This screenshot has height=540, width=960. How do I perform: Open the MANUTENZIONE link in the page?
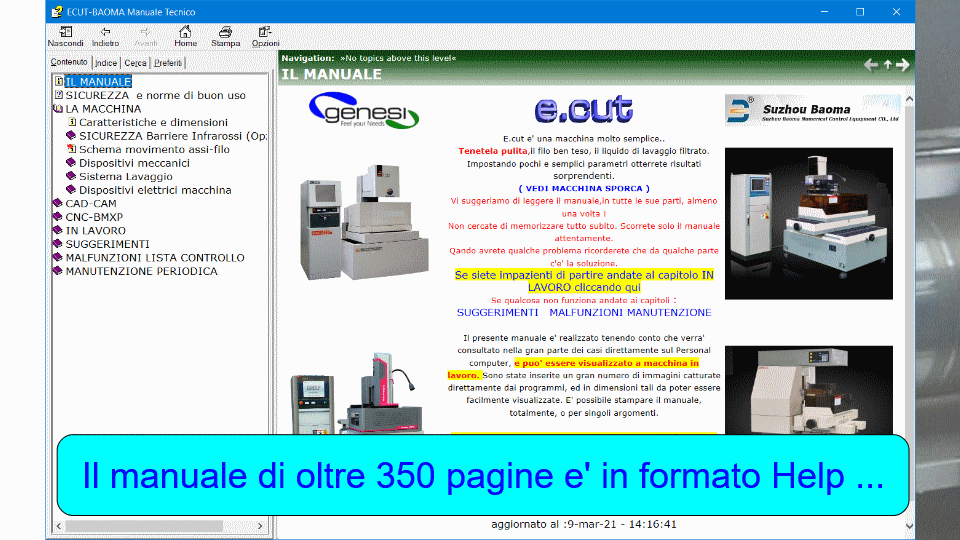669,312
